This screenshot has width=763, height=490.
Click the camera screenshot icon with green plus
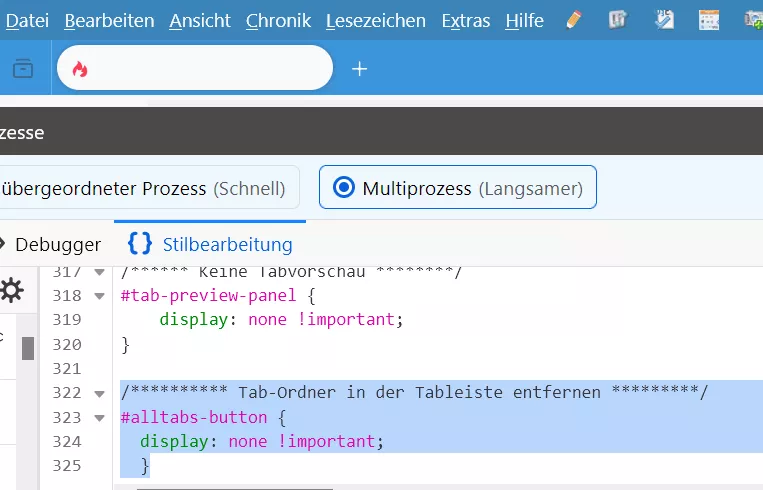point(754,20)
